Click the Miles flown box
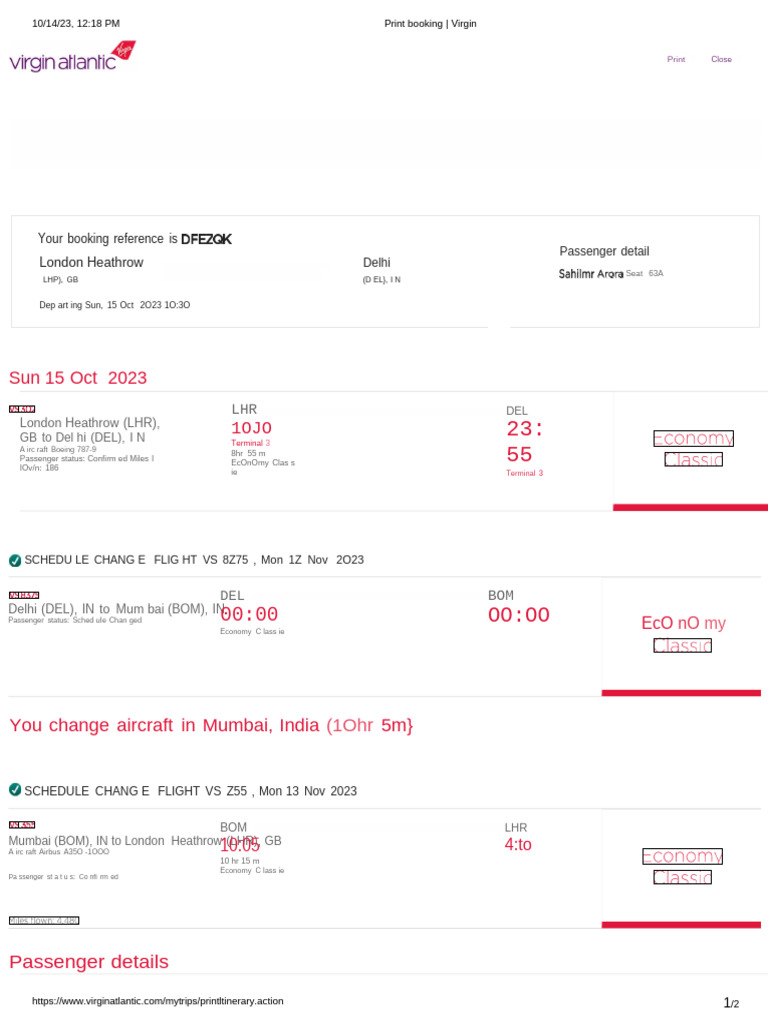 44,920
